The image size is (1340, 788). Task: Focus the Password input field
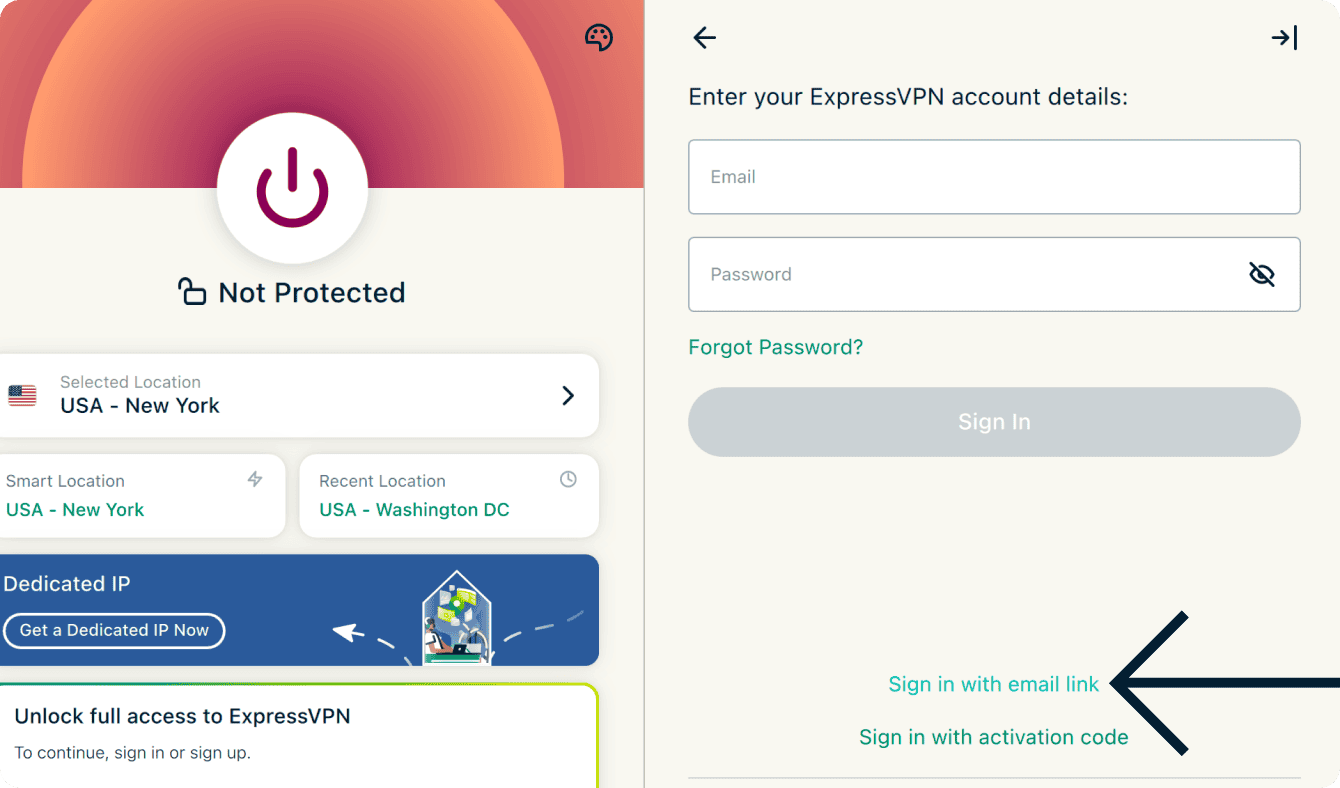coord(960,274)
